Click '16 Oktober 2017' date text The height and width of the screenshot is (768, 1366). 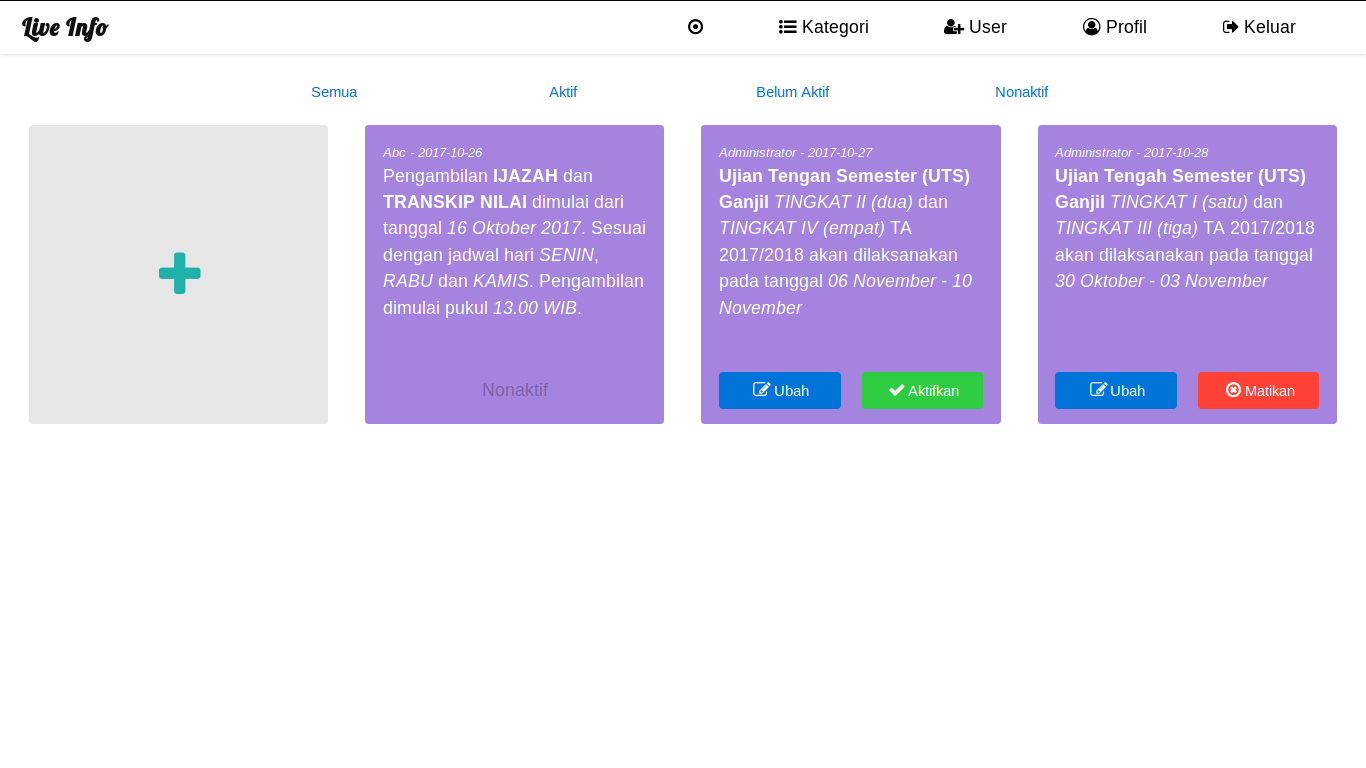(x=514, y=228)
